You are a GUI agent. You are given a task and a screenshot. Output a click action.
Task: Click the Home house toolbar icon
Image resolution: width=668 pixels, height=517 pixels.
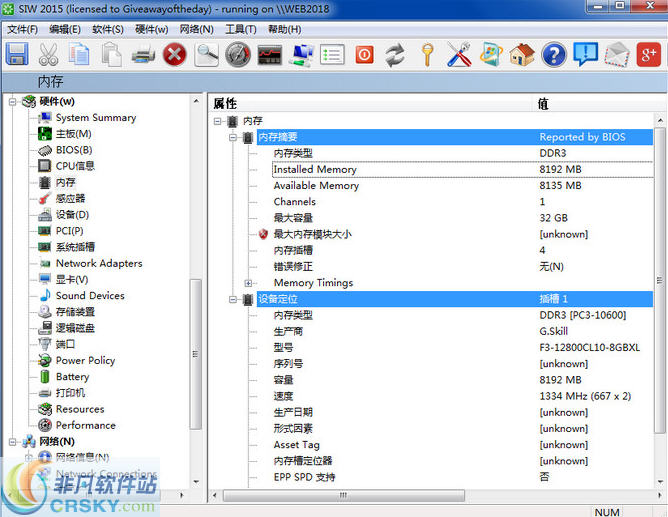coord(522,55)
